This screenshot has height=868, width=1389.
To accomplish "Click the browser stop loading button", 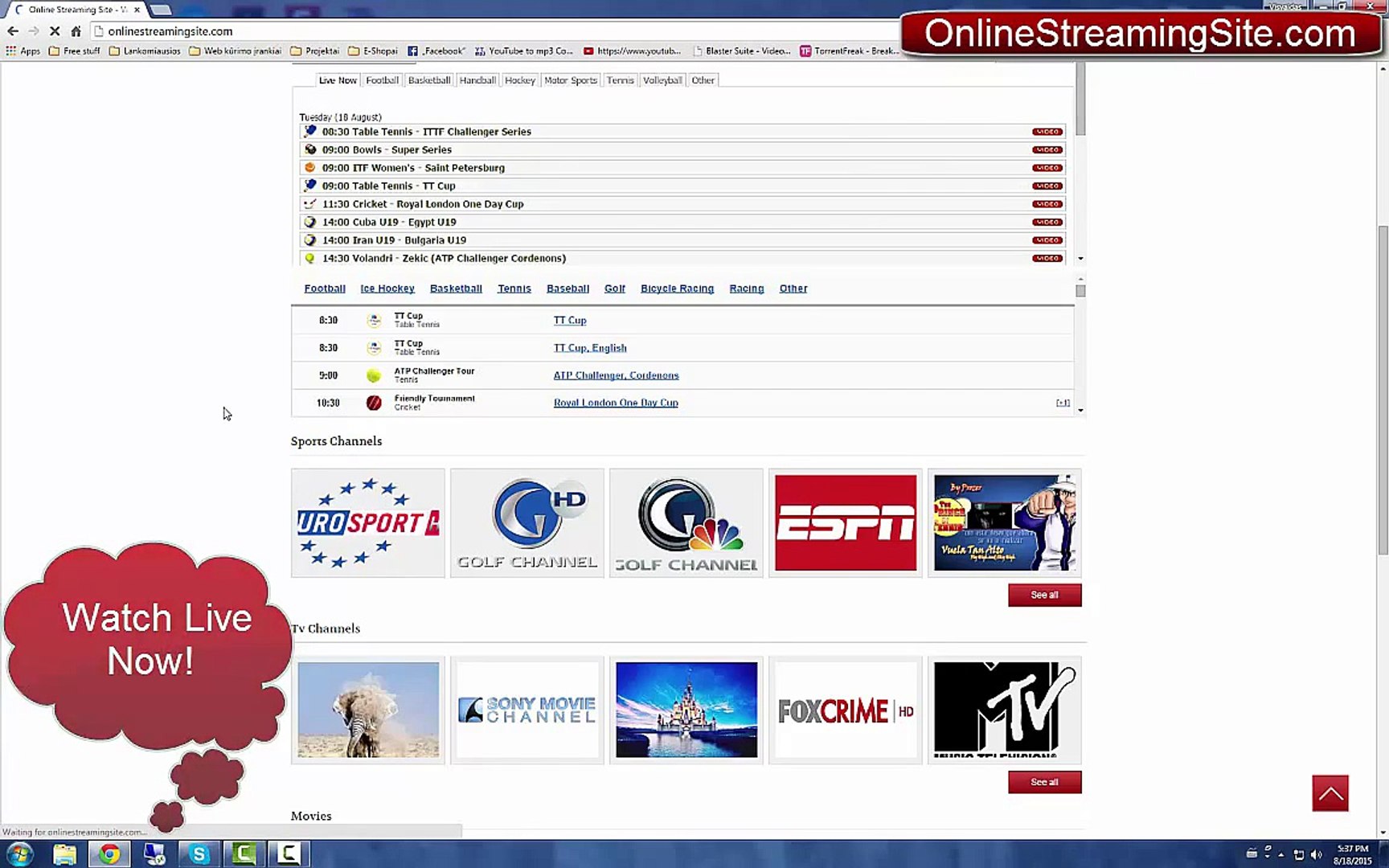I will point(54,31).
